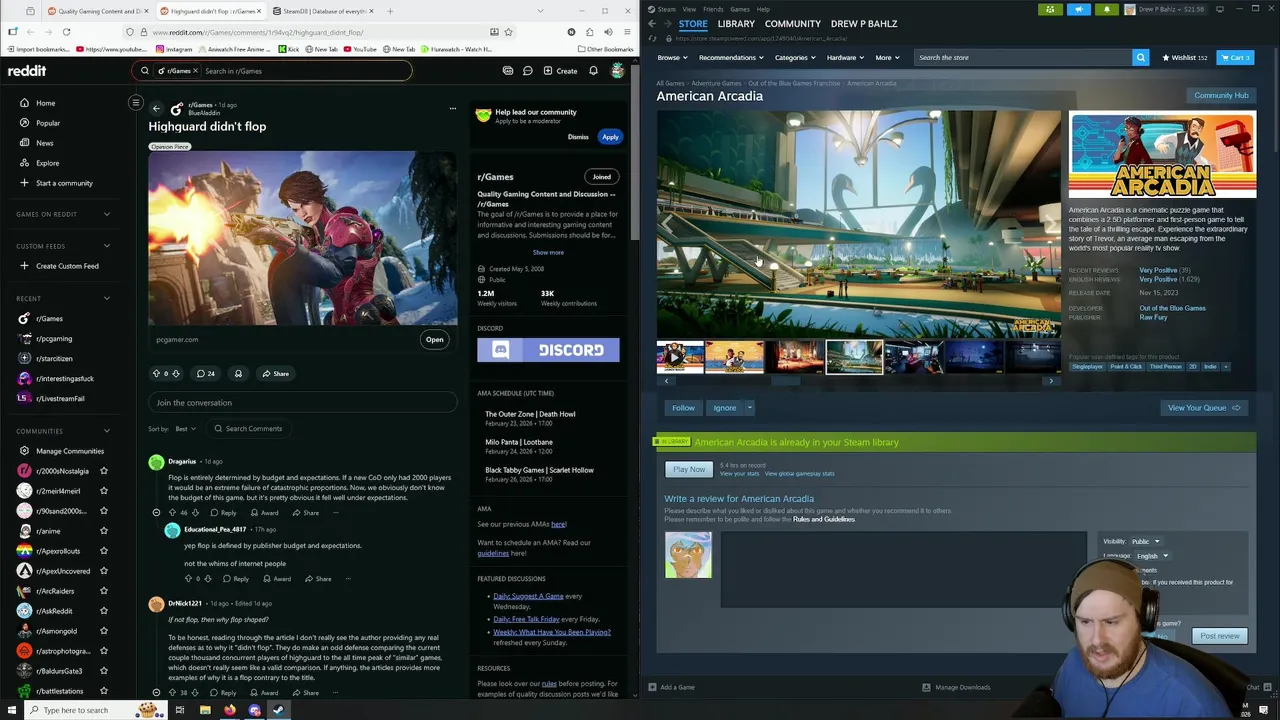Collapse Custom Feeds section
Screen dimensions: 1280x720
(x=107, y=246)
